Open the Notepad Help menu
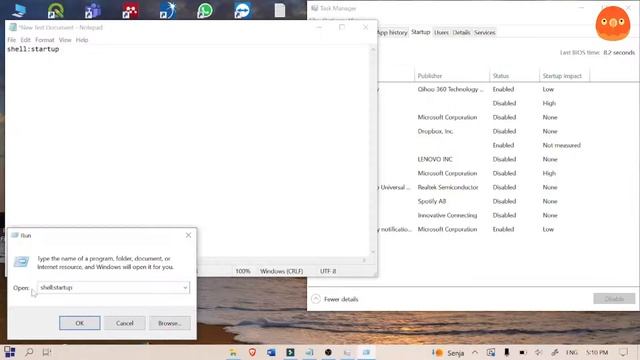Viewport: 640px width, 360px height. click(82, 40)
